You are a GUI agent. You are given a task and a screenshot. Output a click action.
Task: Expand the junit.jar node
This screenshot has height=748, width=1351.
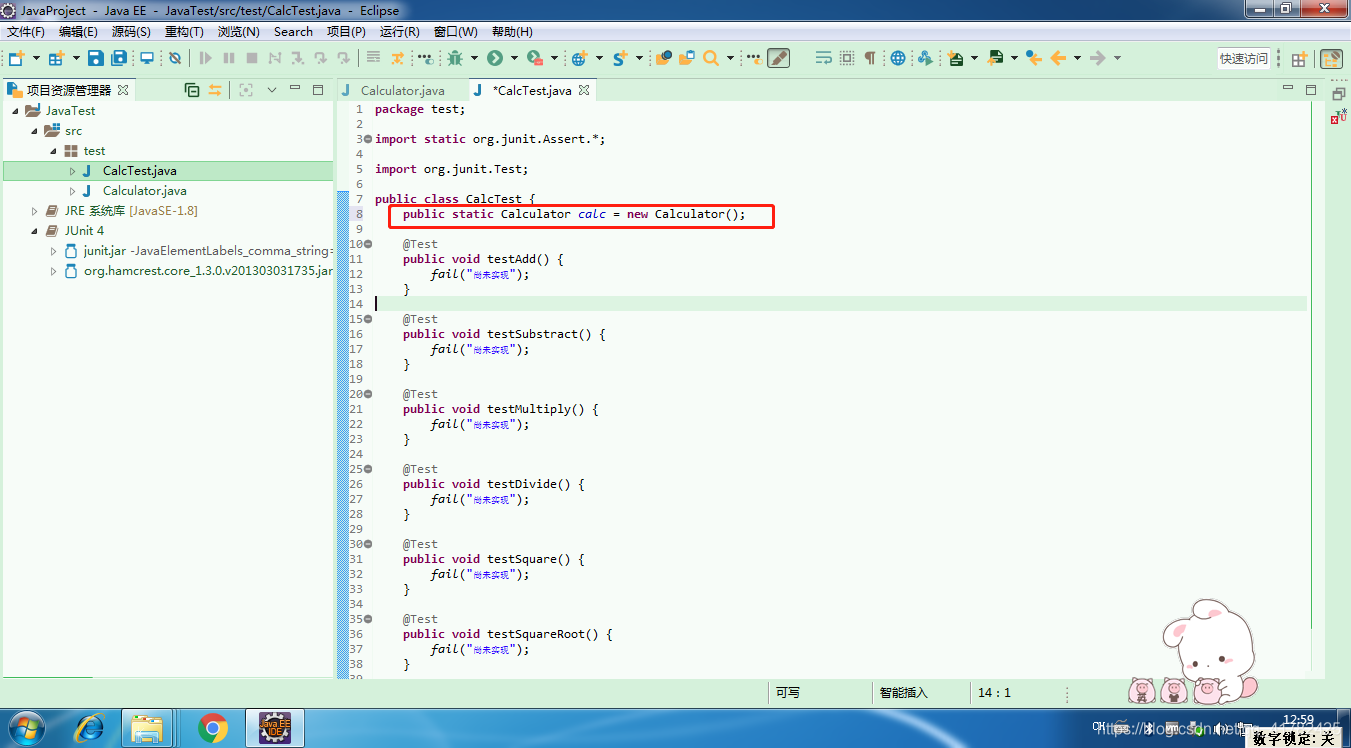(x=53, y=251)
